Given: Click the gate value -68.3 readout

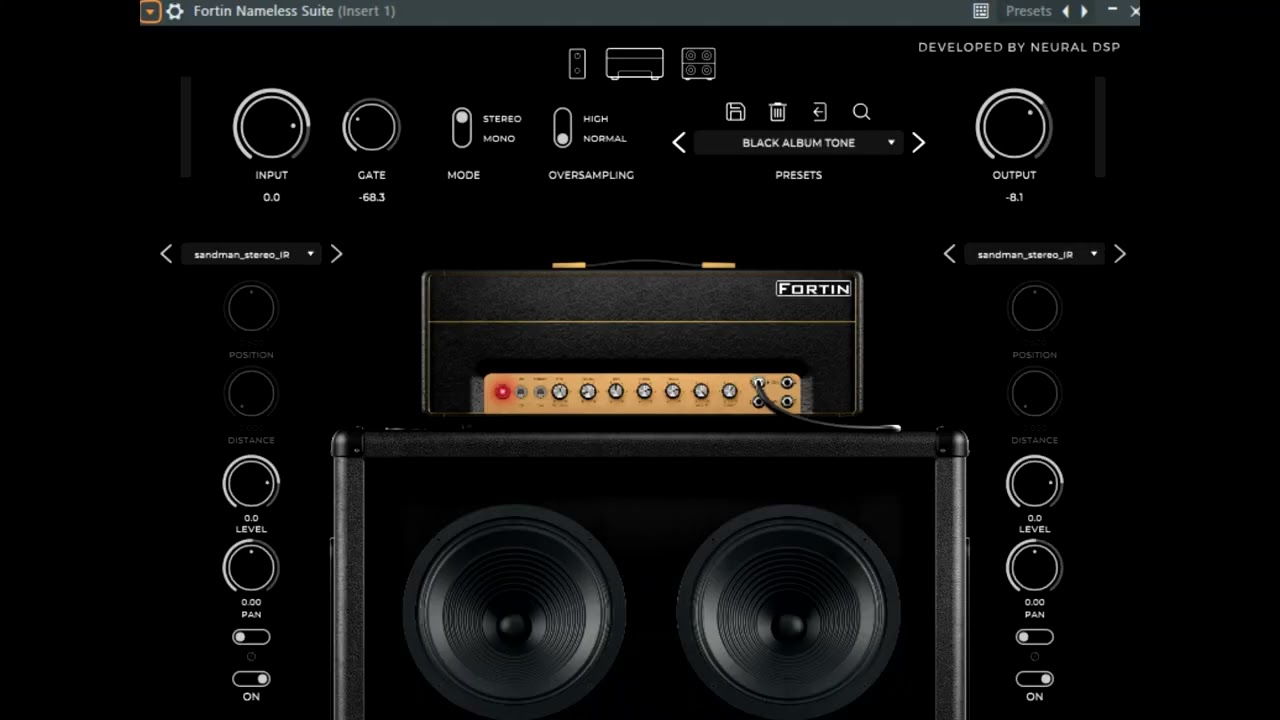Looking at the screenshot, I should point(371,197).
